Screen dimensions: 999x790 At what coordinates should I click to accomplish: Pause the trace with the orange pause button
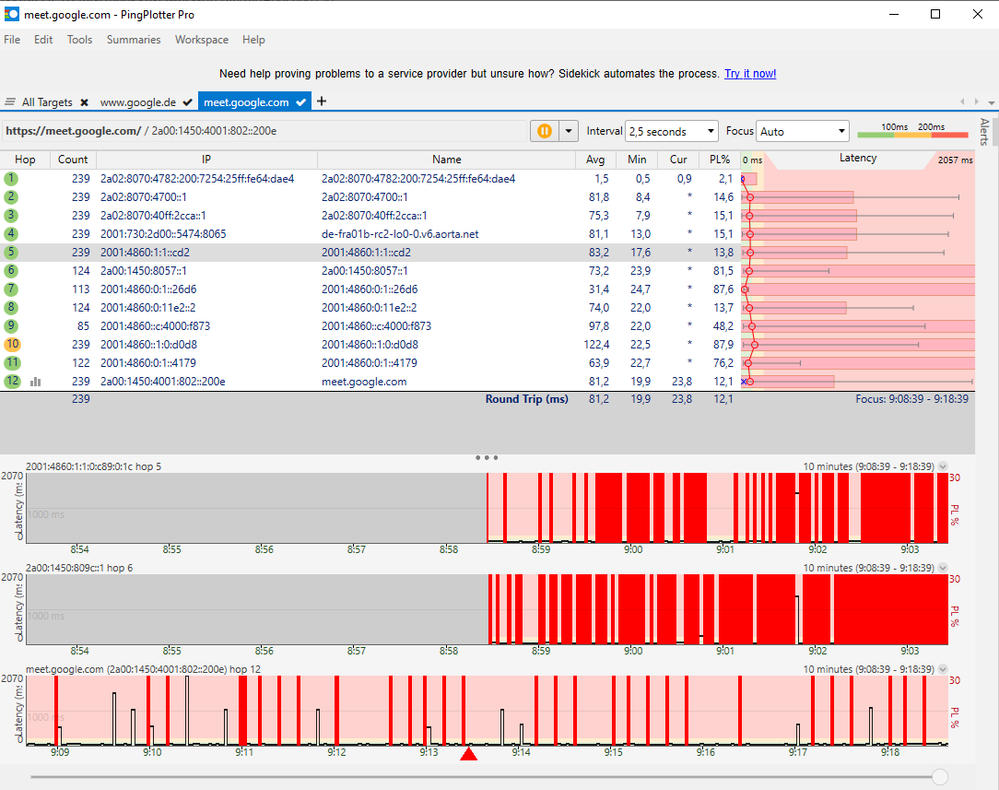coord(544,131)
